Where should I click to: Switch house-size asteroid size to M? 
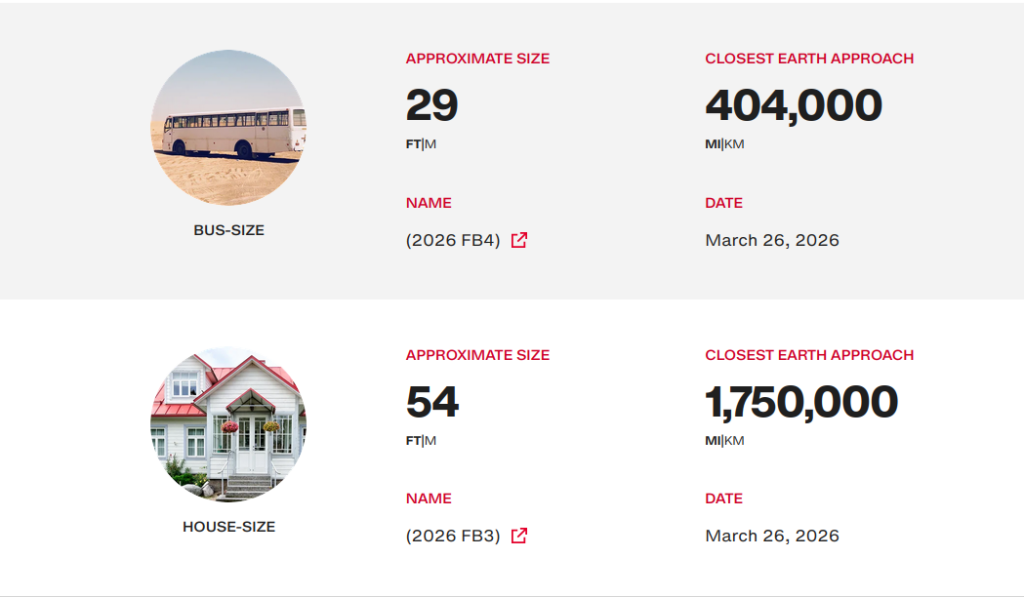(431, 441)
